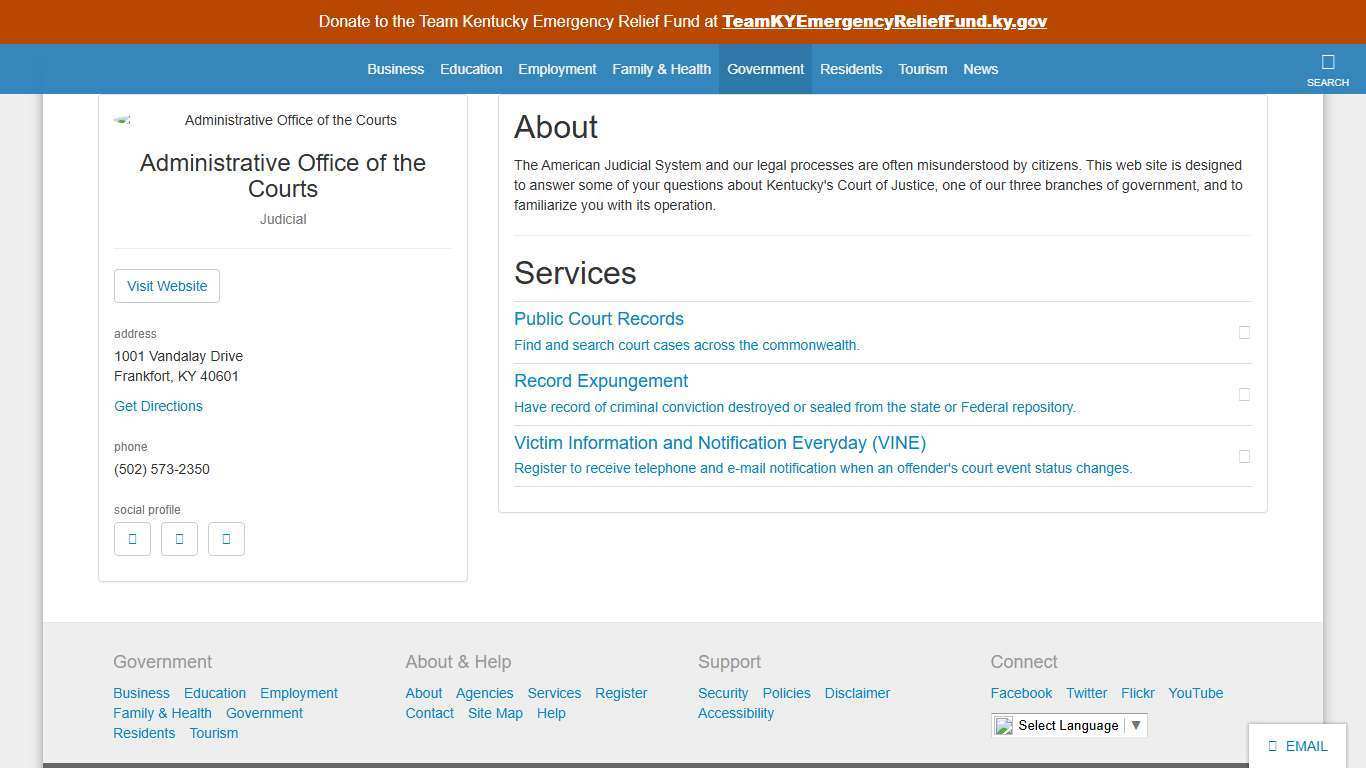Image resolution: width=1366 pixels, height=768 pixels.
Task: Open the agency logo thumbnail
Action: coord(122,119)
